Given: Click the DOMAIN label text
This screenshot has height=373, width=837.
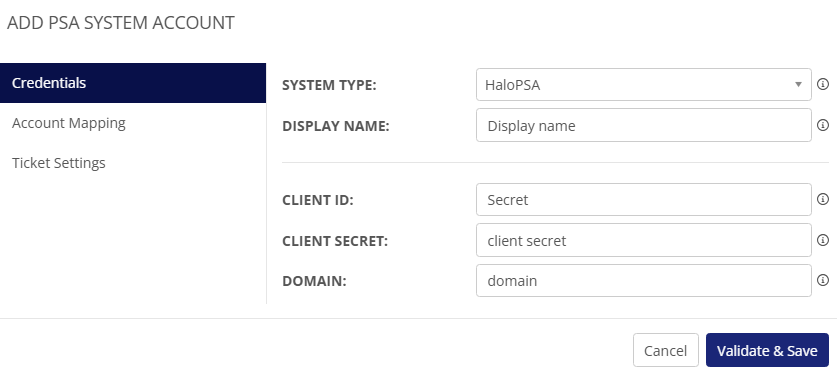Looking at the screenshot, I should pos(314,281).
